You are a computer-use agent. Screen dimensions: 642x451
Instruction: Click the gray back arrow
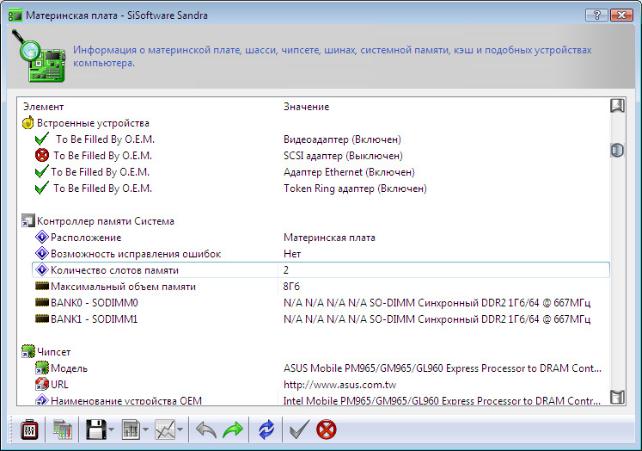206,431
